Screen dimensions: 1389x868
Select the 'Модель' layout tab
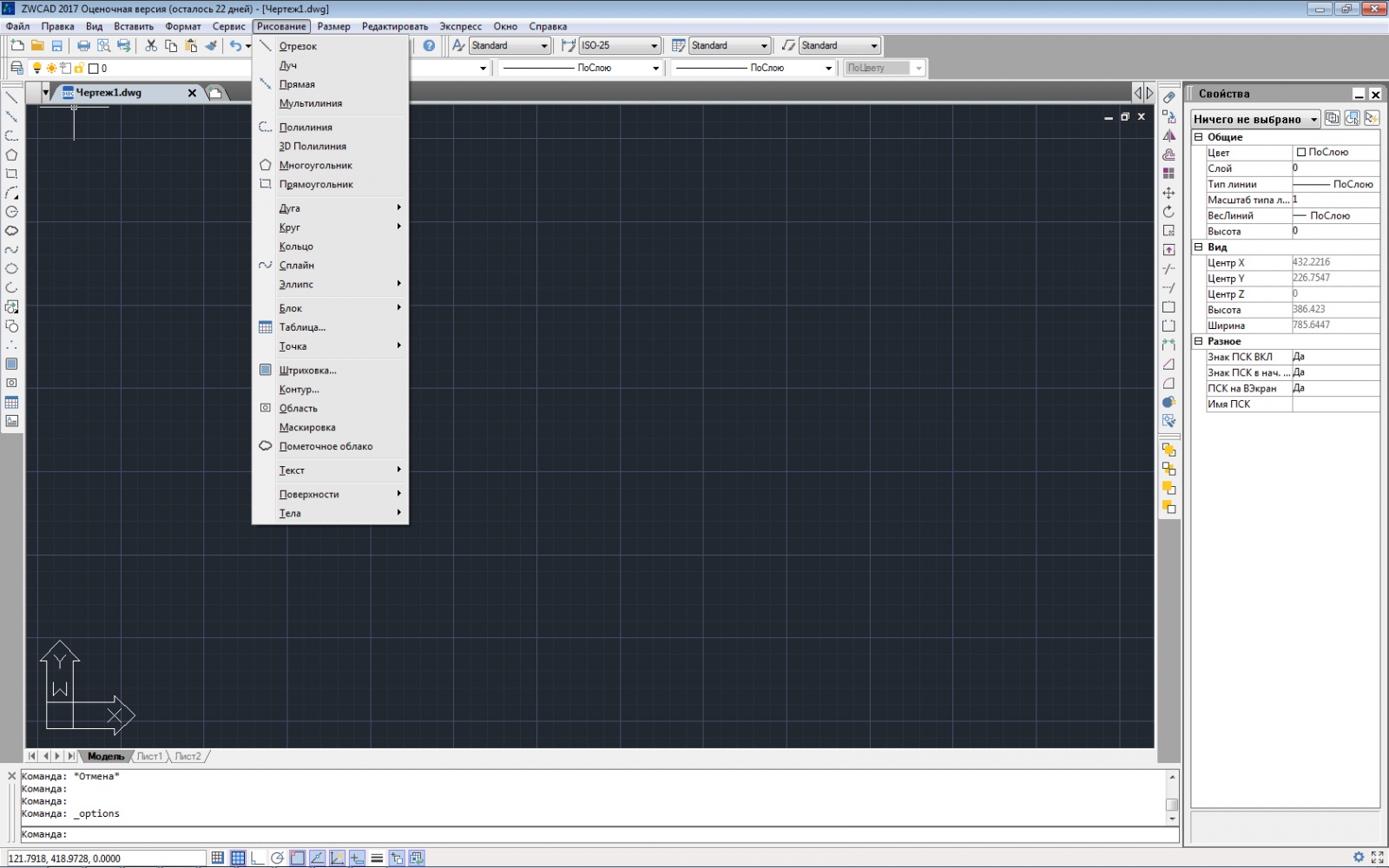(x=106, y=756)
